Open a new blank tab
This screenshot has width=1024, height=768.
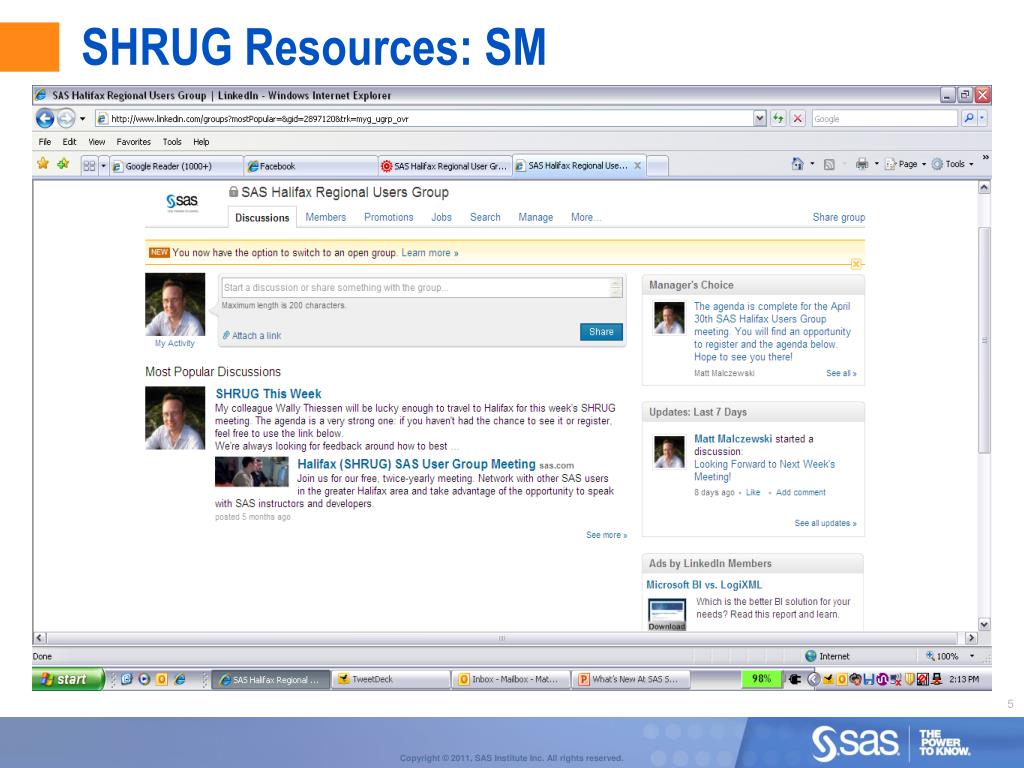(657, 166)
